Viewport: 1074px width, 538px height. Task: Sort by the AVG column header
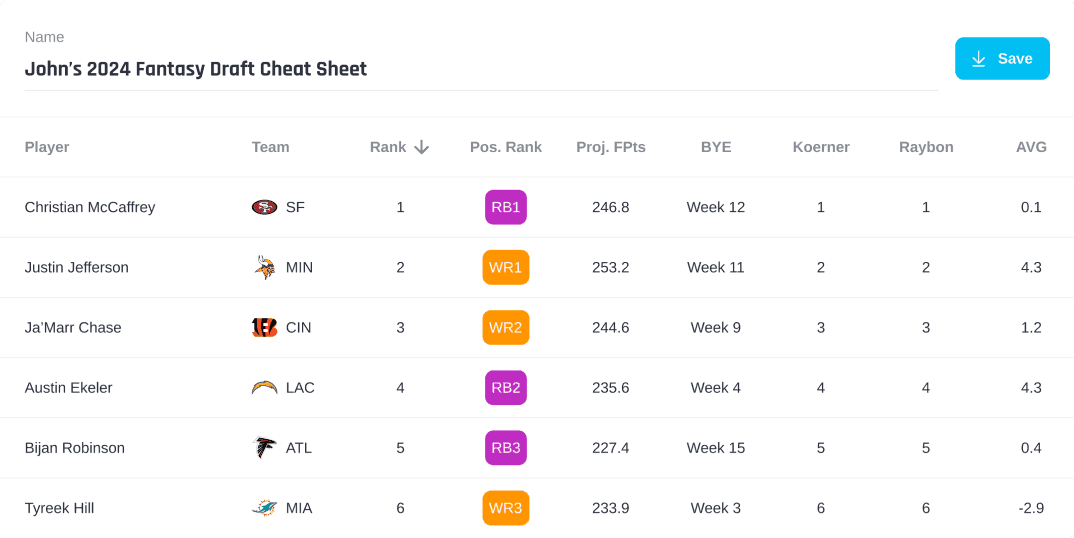tap(1031, 147)
